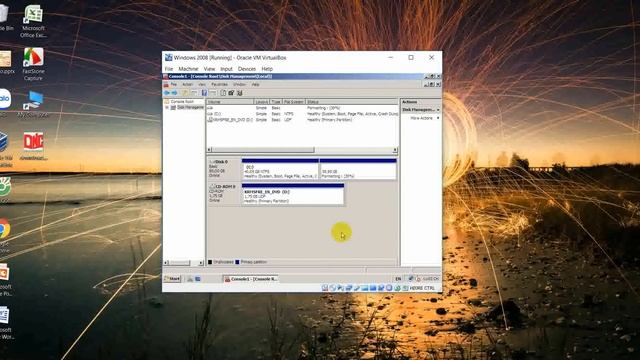
Task: Click the Disk 0 label box
Action: [x=224, y=169]
